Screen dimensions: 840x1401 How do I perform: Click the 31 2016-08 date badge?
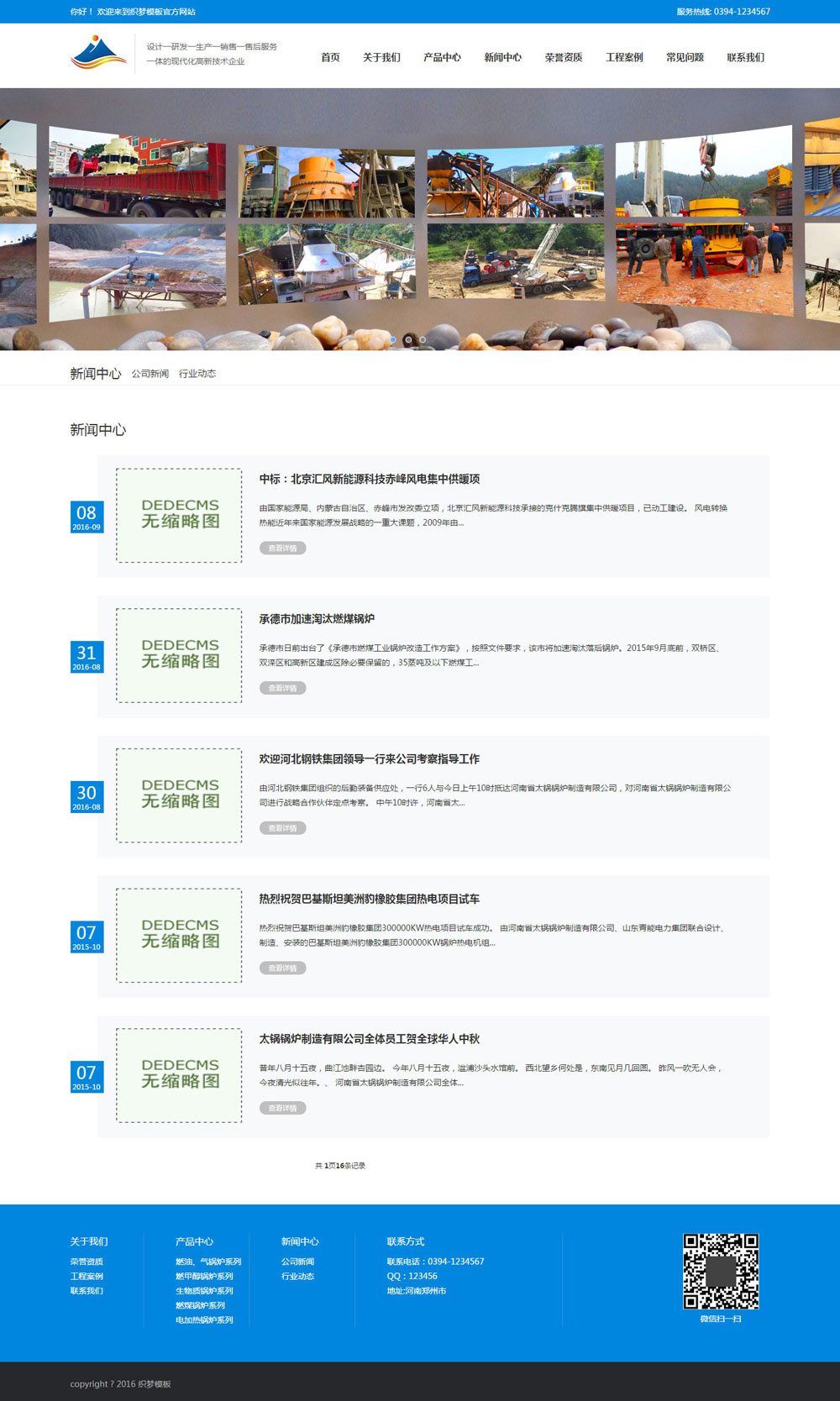(x=87, y=657)
